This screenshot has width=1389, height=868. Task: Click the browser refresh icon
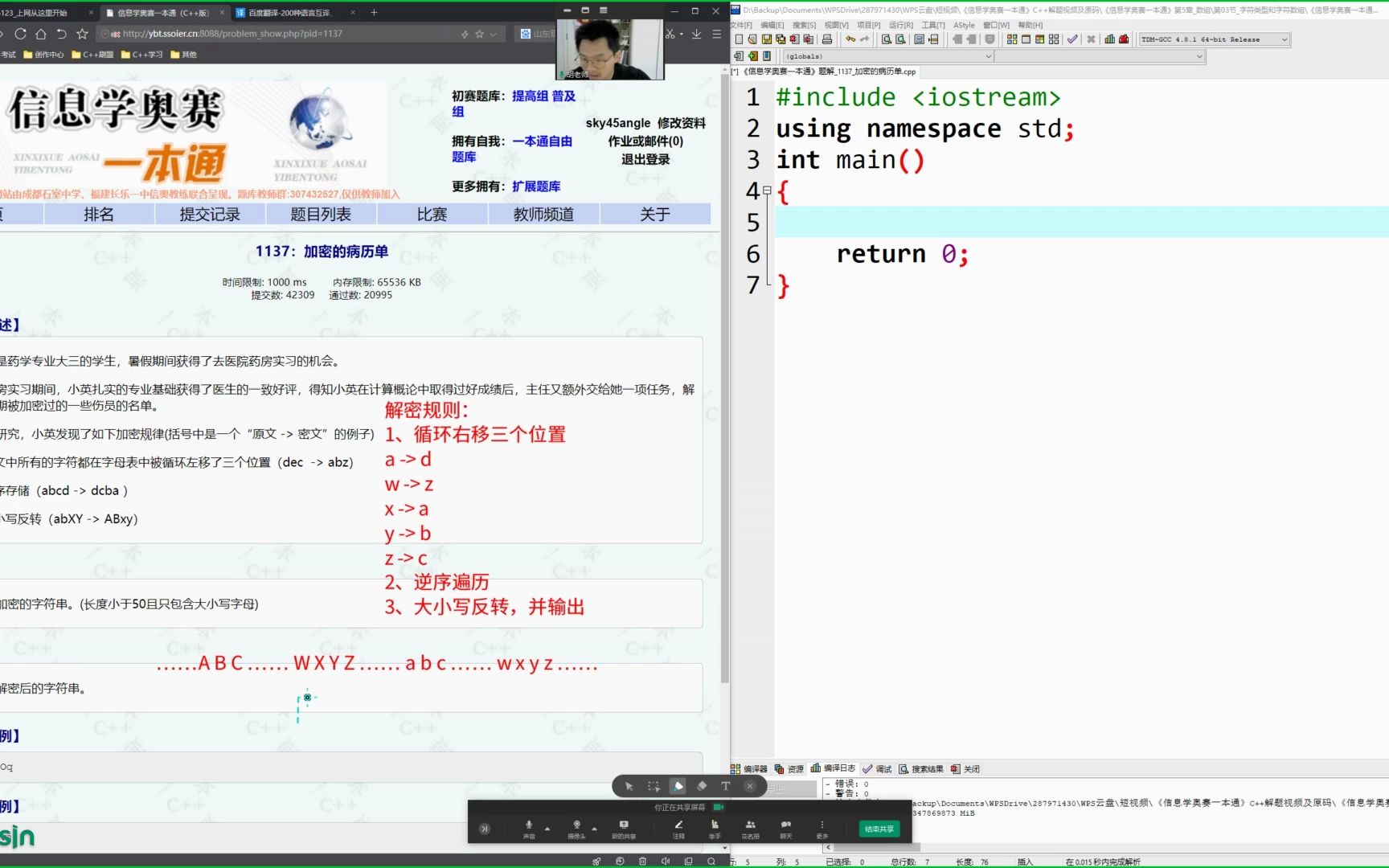pyautogui.click(x=20, y=34)
